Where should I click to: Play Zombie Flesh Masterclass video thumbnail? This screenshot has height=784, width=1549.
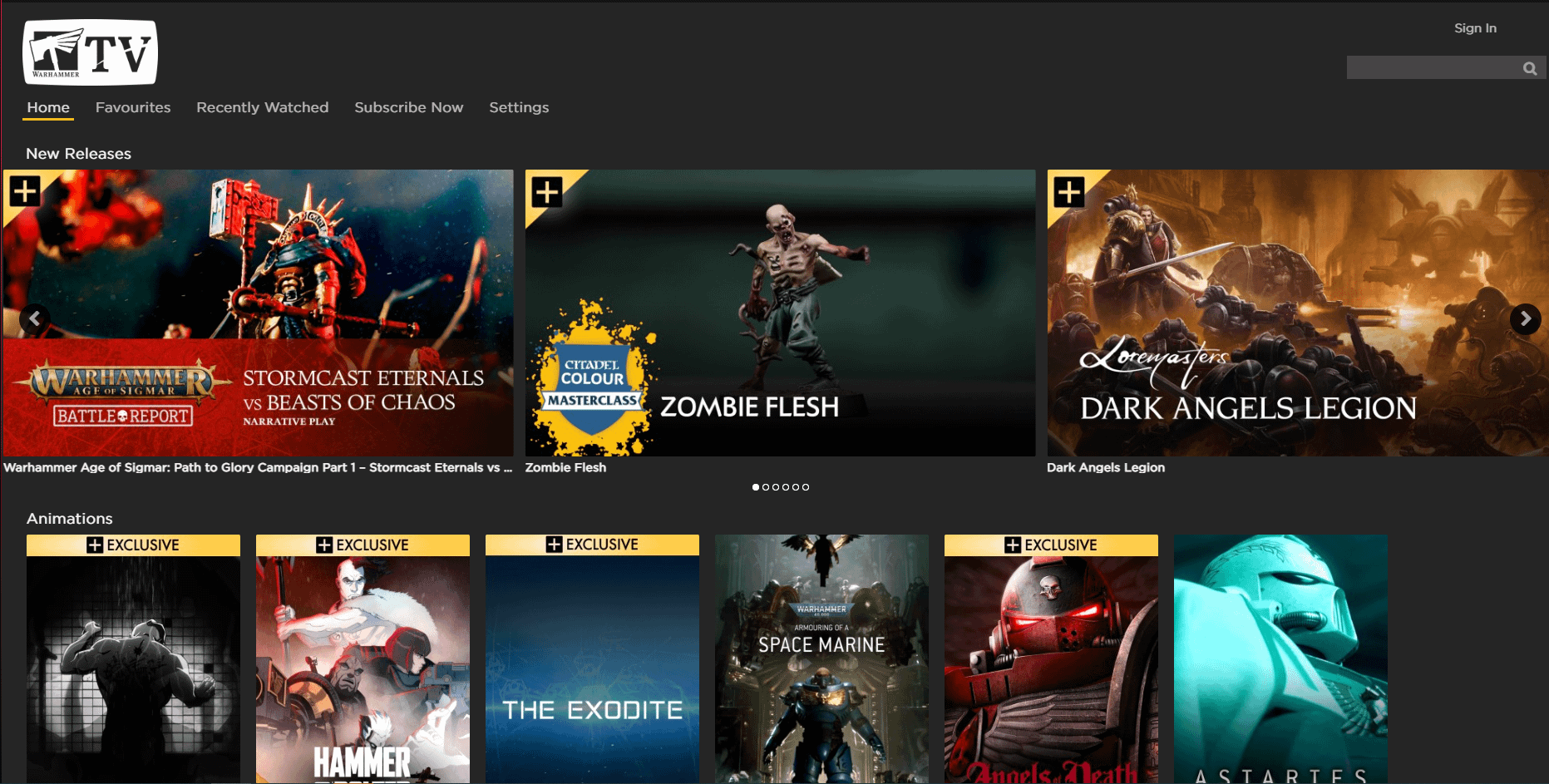(x=780, y=313)
